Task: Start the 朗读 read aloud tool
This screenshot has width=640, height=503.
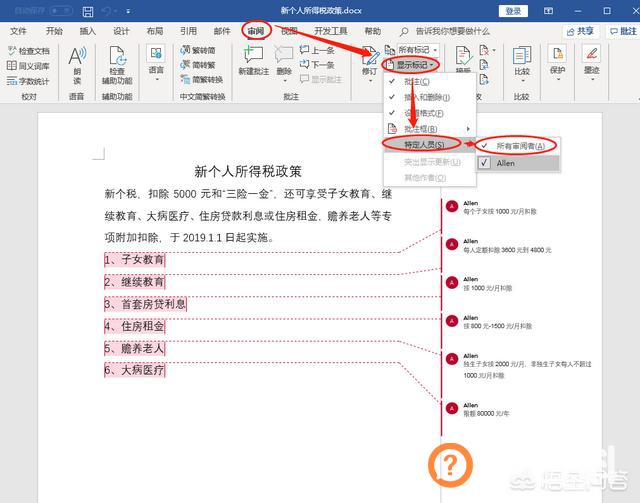Action: click(77, 65)
